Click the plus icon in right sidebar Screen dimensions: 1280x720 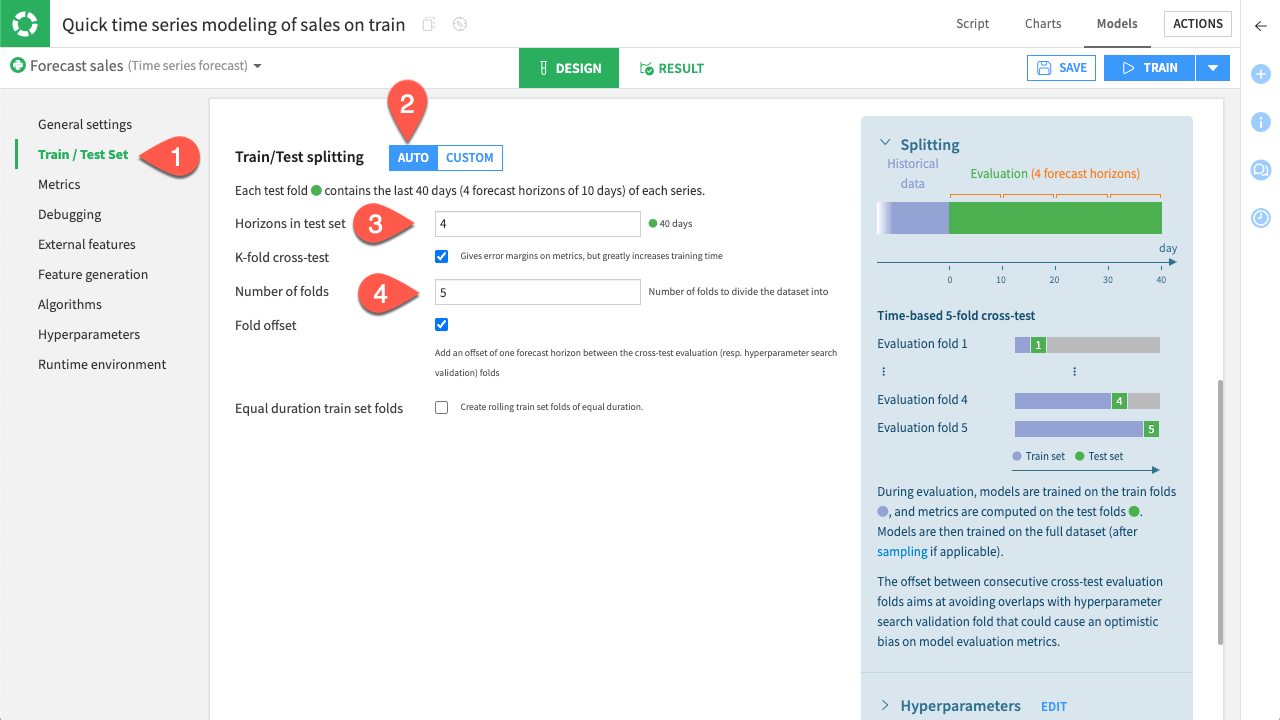point(1260,74)
